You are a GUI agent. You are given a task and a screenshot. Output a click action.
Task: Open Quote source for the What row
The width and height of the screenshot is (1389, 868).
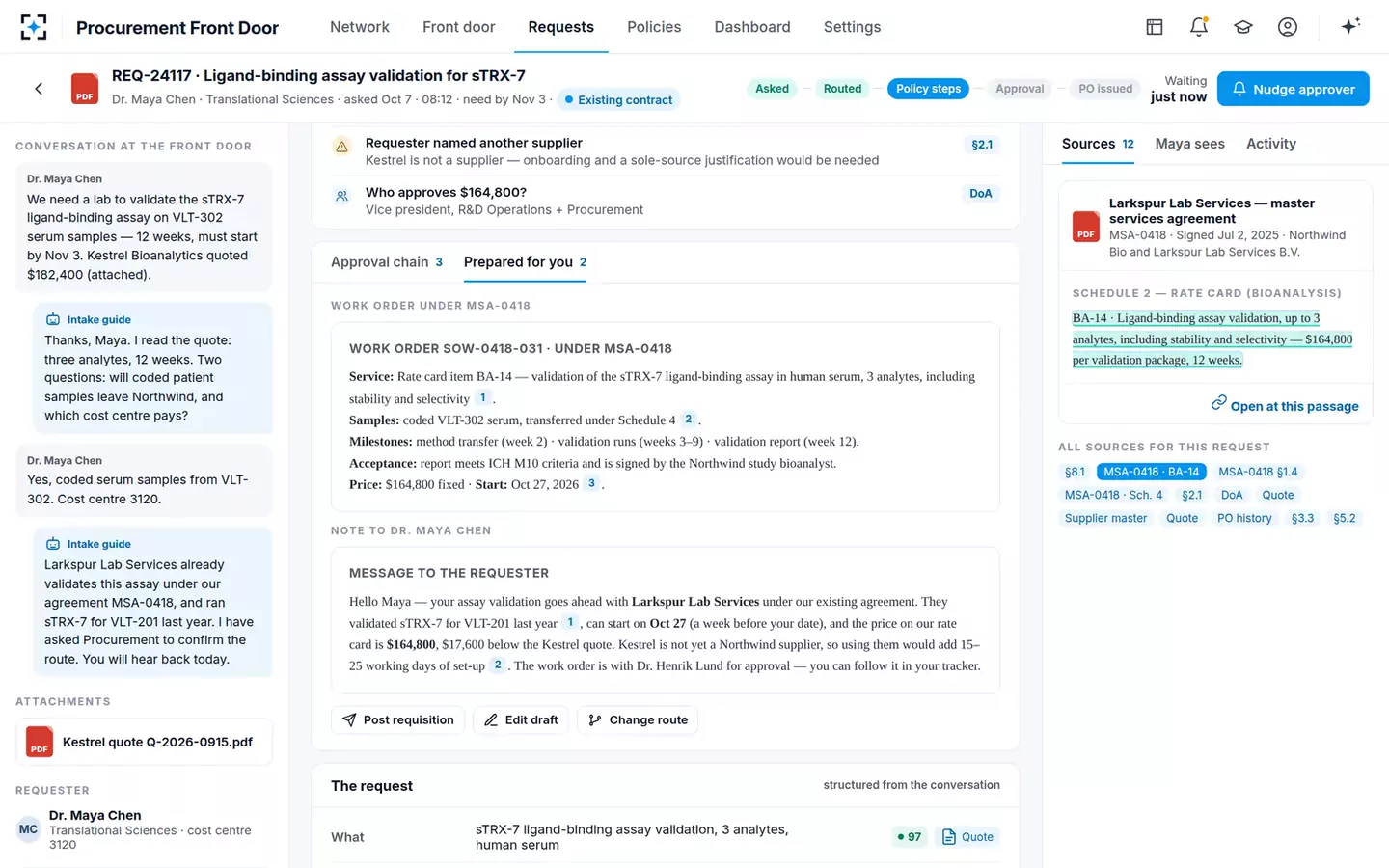[967, 837]
